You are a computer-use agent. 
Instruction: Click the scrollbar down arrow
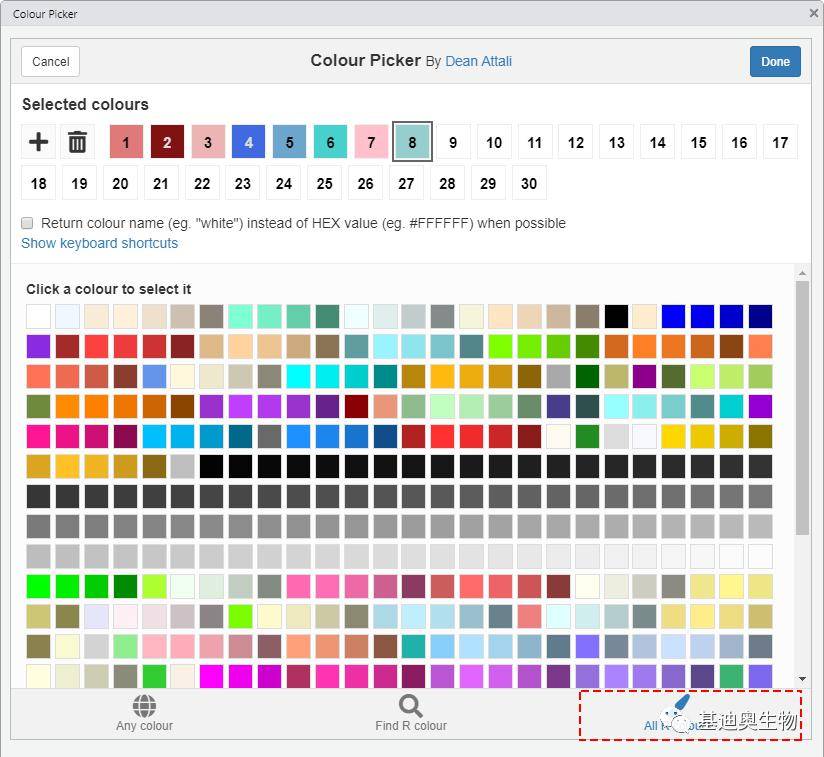(x=802, y=679)
